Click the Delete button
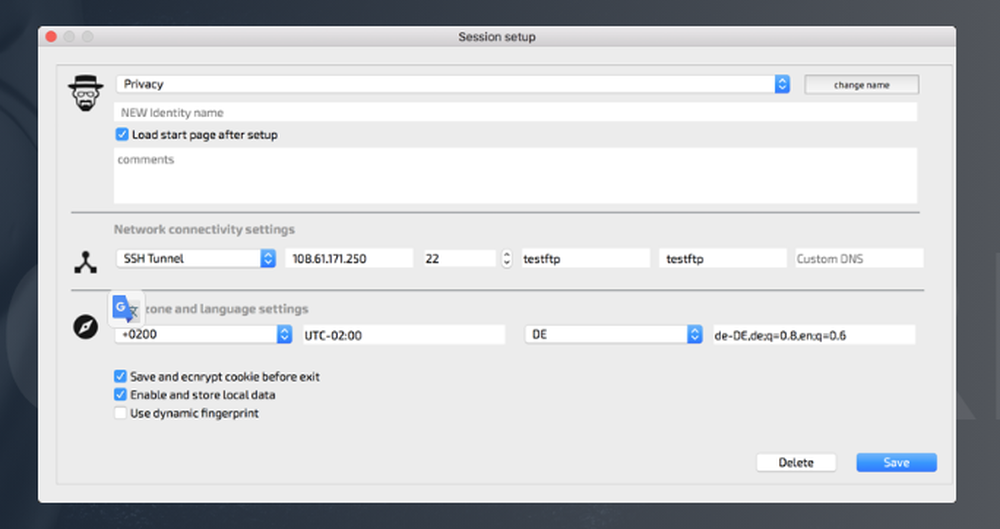Image resolution: width=1000 pixels, height=529 pixels. (796, 463)
